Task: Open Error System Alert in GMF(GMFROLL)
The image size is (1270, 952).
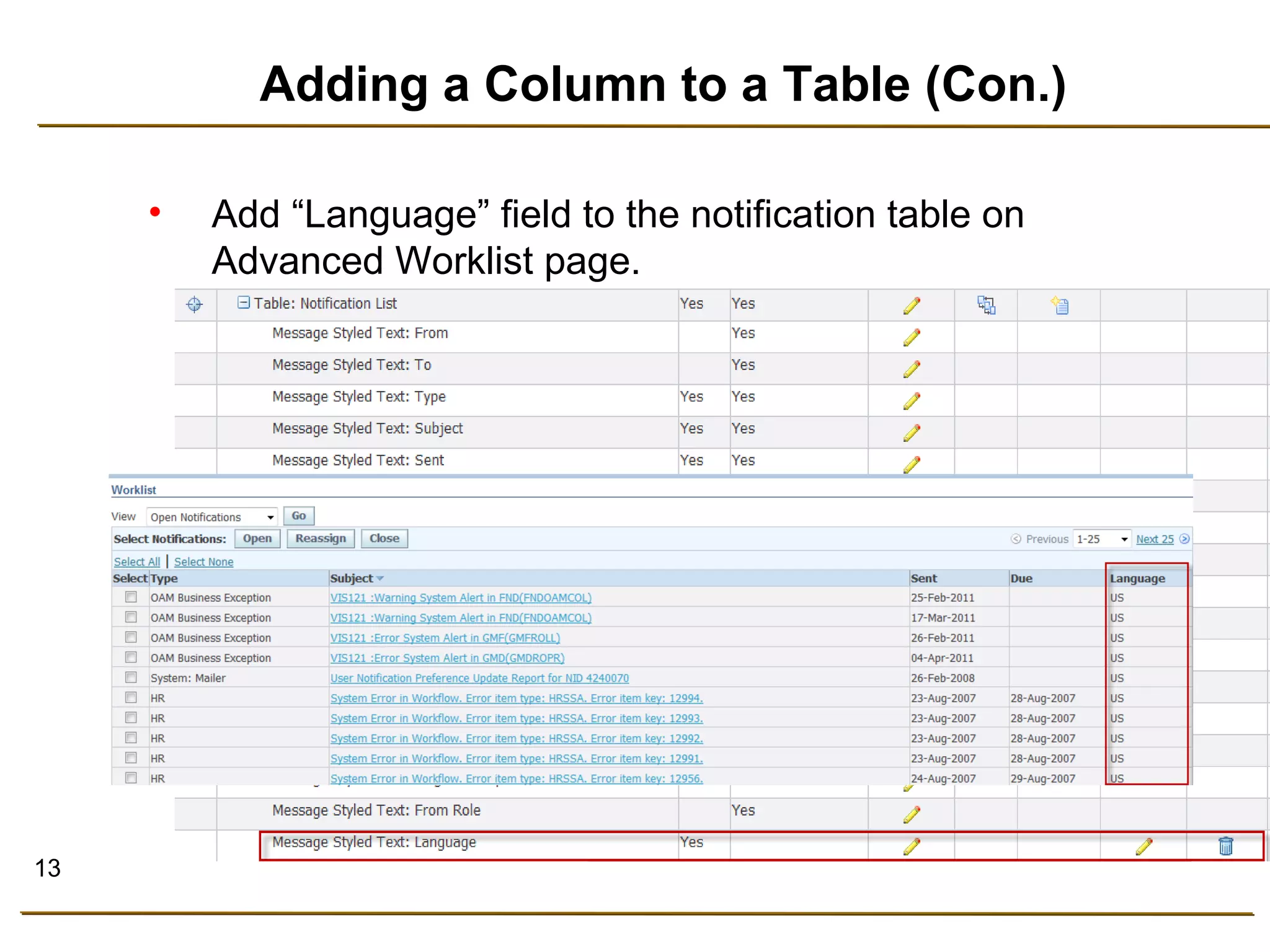Action: [445, 638]
